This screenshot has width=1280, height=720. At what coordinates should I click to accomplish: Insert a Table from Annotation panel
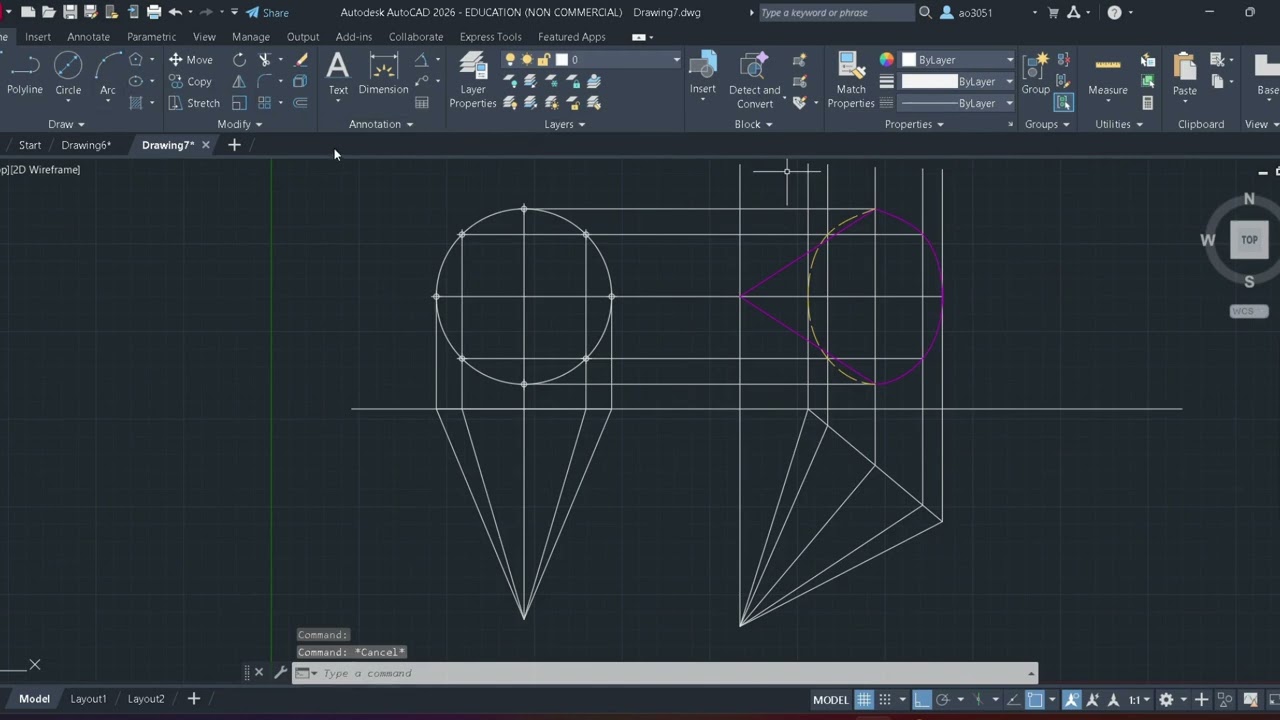422,103
